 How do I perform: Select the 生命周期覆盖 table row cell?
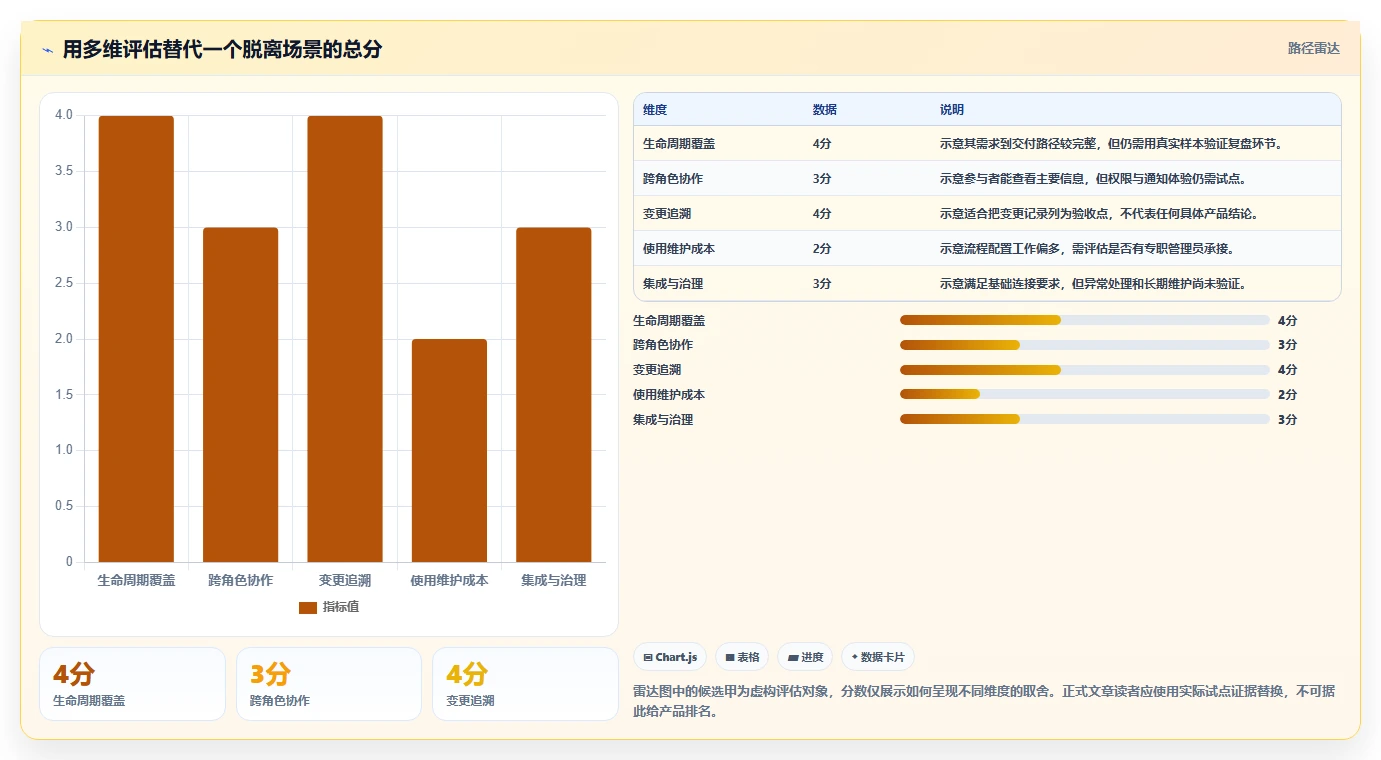[679, 144]
